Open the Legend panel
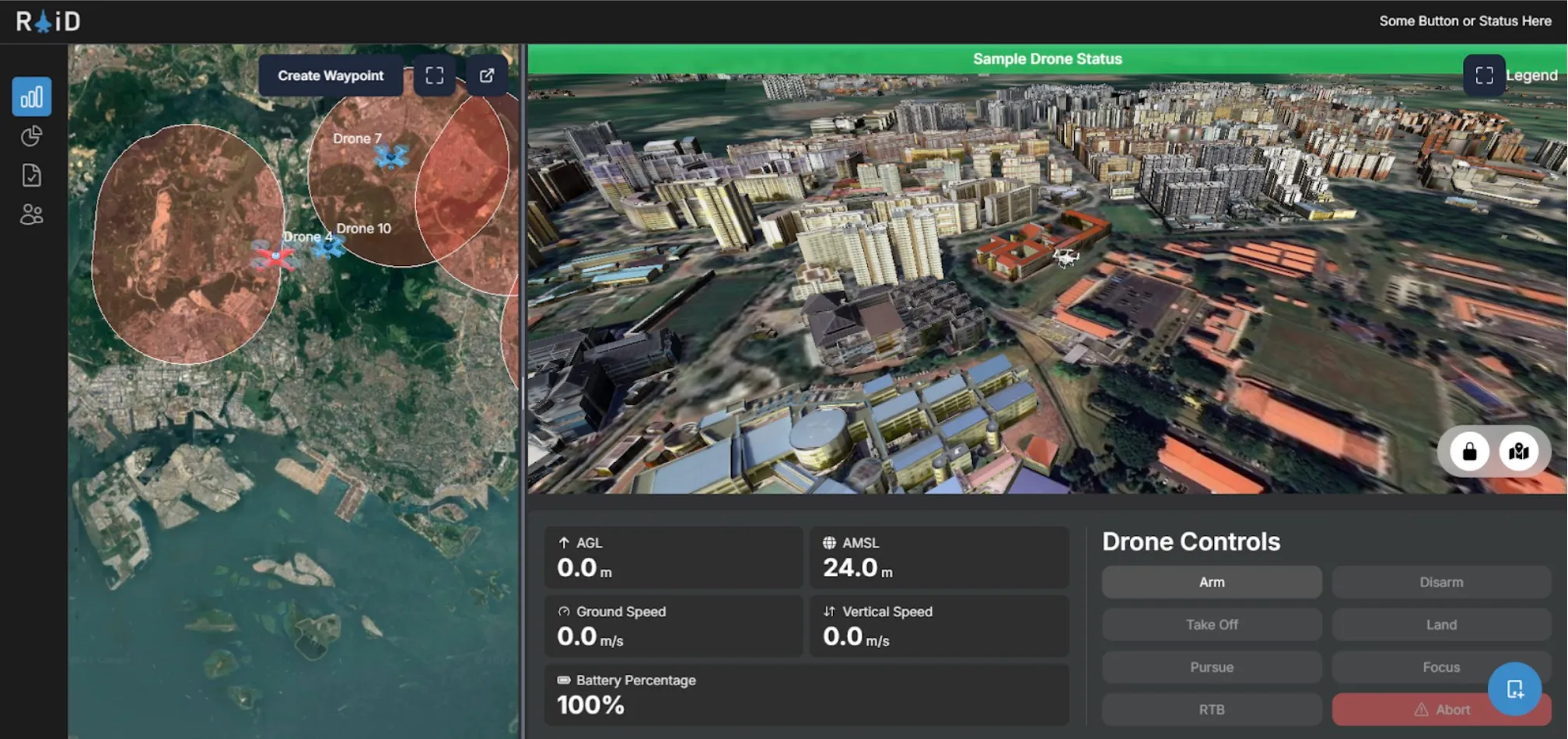This screenshot has height=739, width=1568. pyautogui.click(x=1531, y=75)
